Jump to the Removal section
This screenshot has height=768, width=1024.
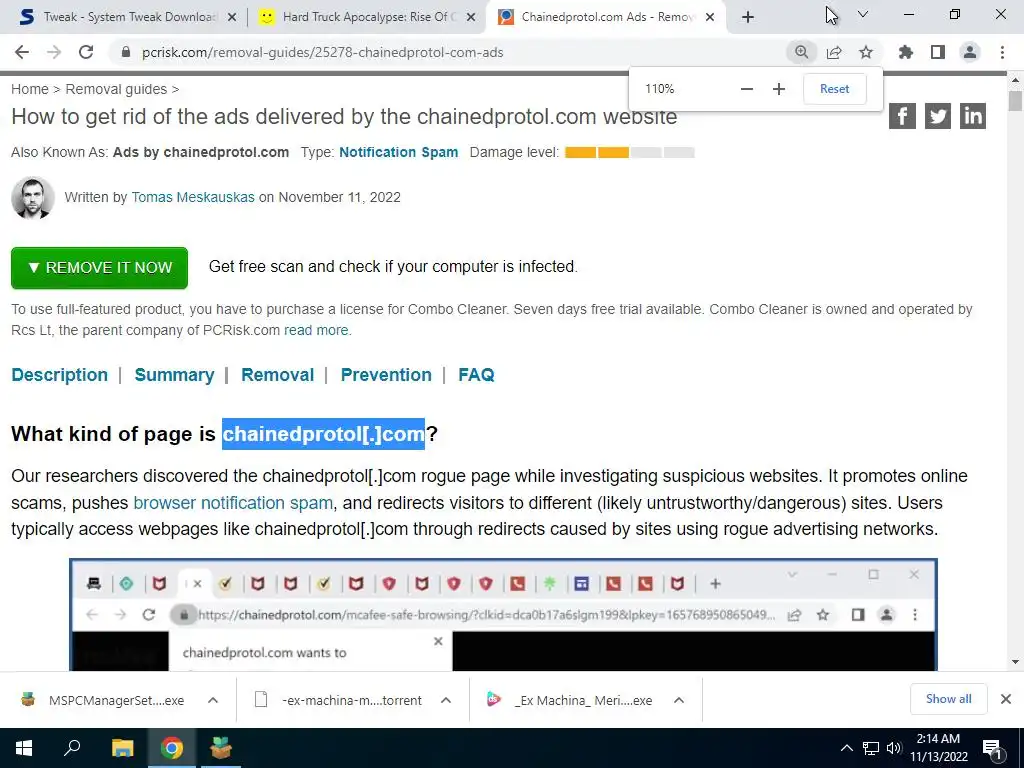click(x=278, y=375)
